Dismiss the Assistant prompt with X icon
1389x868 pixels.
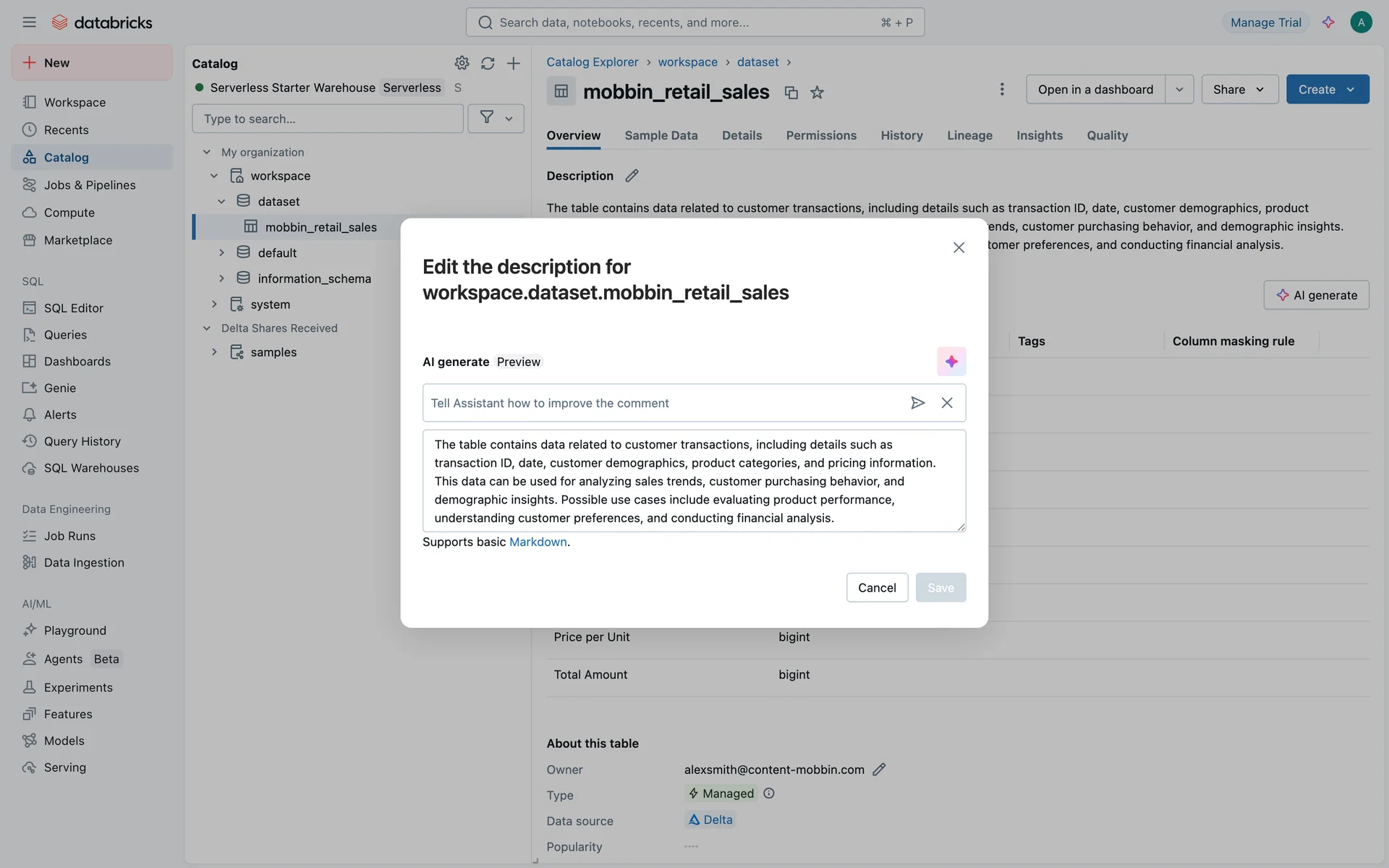[947, 403]
